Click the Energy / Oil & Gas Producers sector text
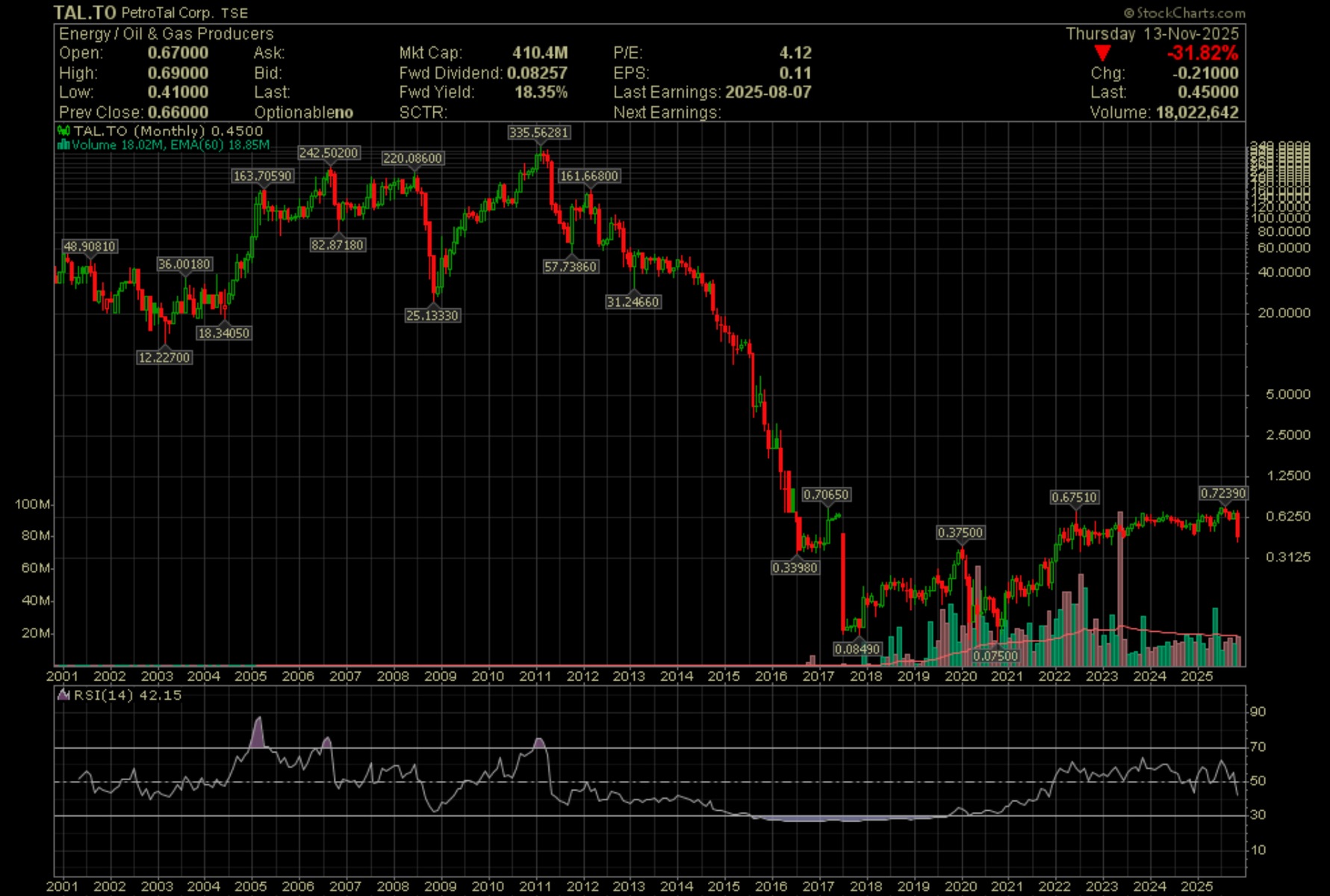This screenshot has height=896, width=1330. pyautogui.click(x=167, y=34)
